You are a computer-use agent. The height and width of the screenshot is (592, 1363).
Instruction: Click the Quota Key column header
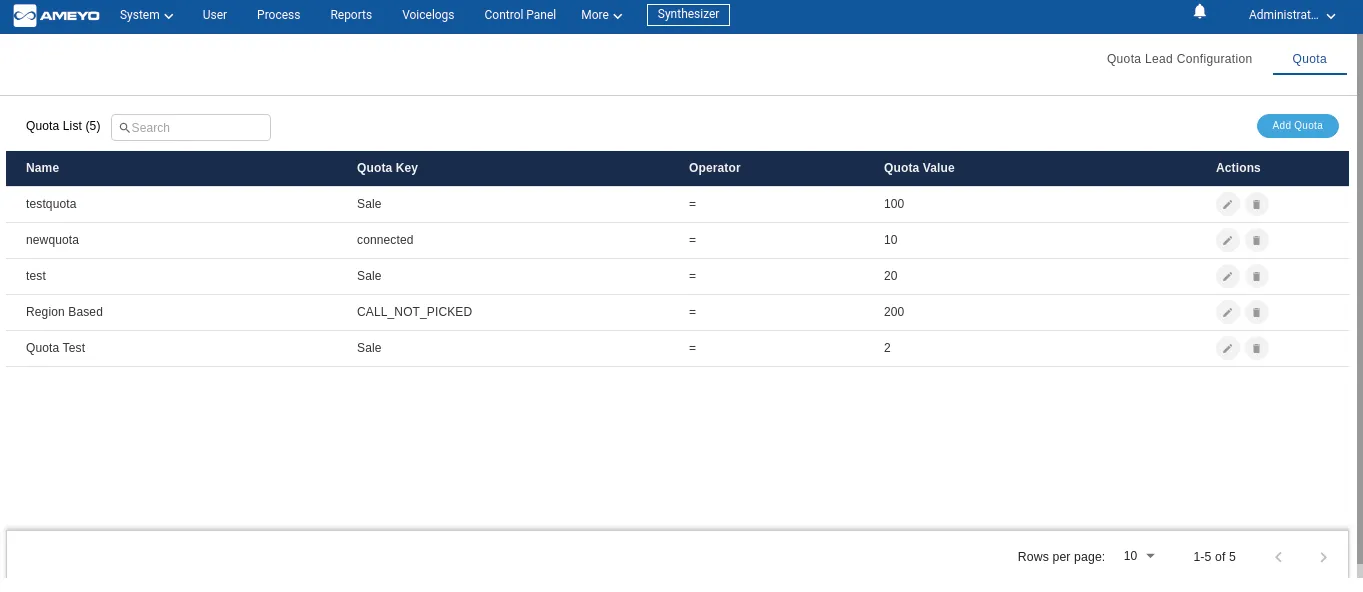[387, 168]
